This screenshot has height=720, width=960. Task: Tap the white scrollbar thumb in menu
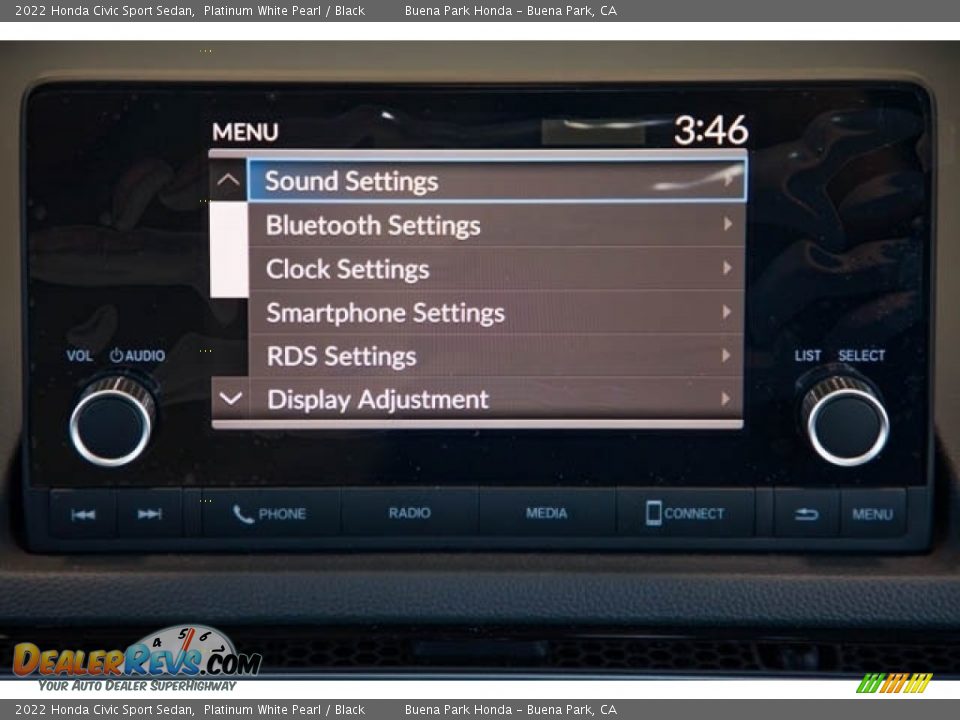(229, 249)
